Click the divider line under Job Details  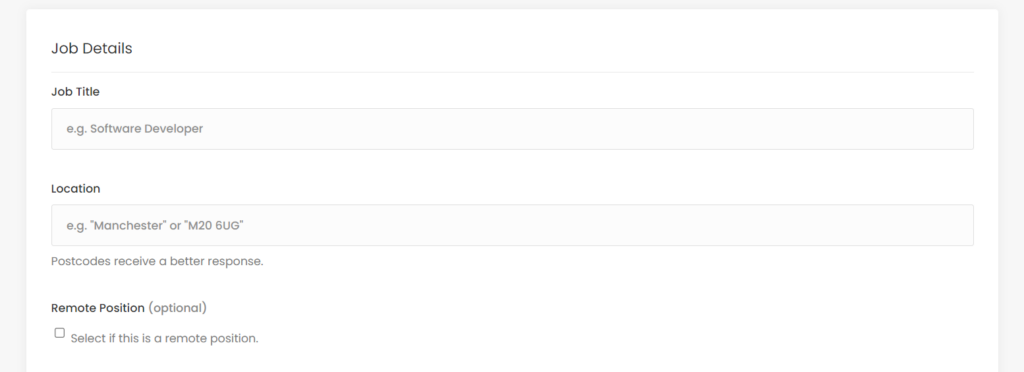(512, 72)
